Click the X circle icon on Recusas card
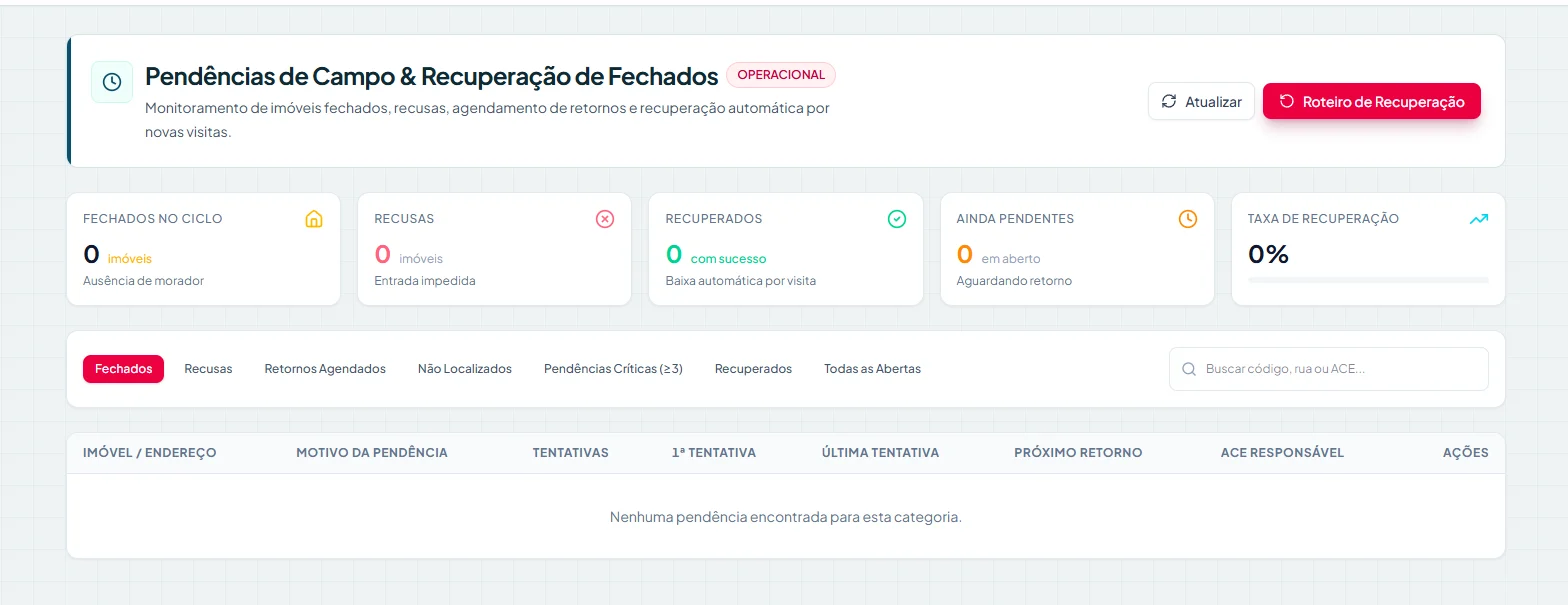This screenshot has height=605, width=1568. click(605, 219)
